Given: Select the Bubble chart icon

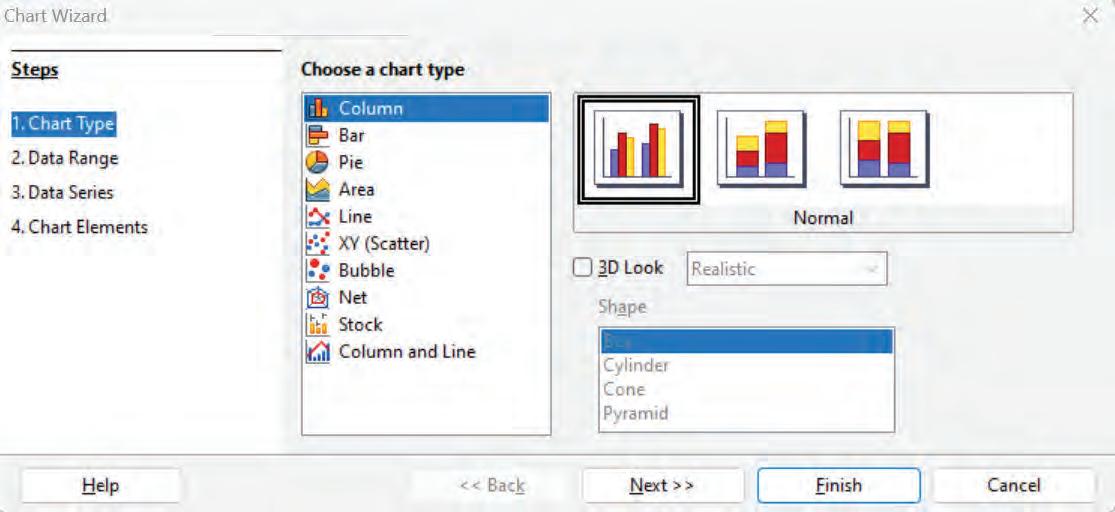Looking at the screenshot, I should pos(317,270).
